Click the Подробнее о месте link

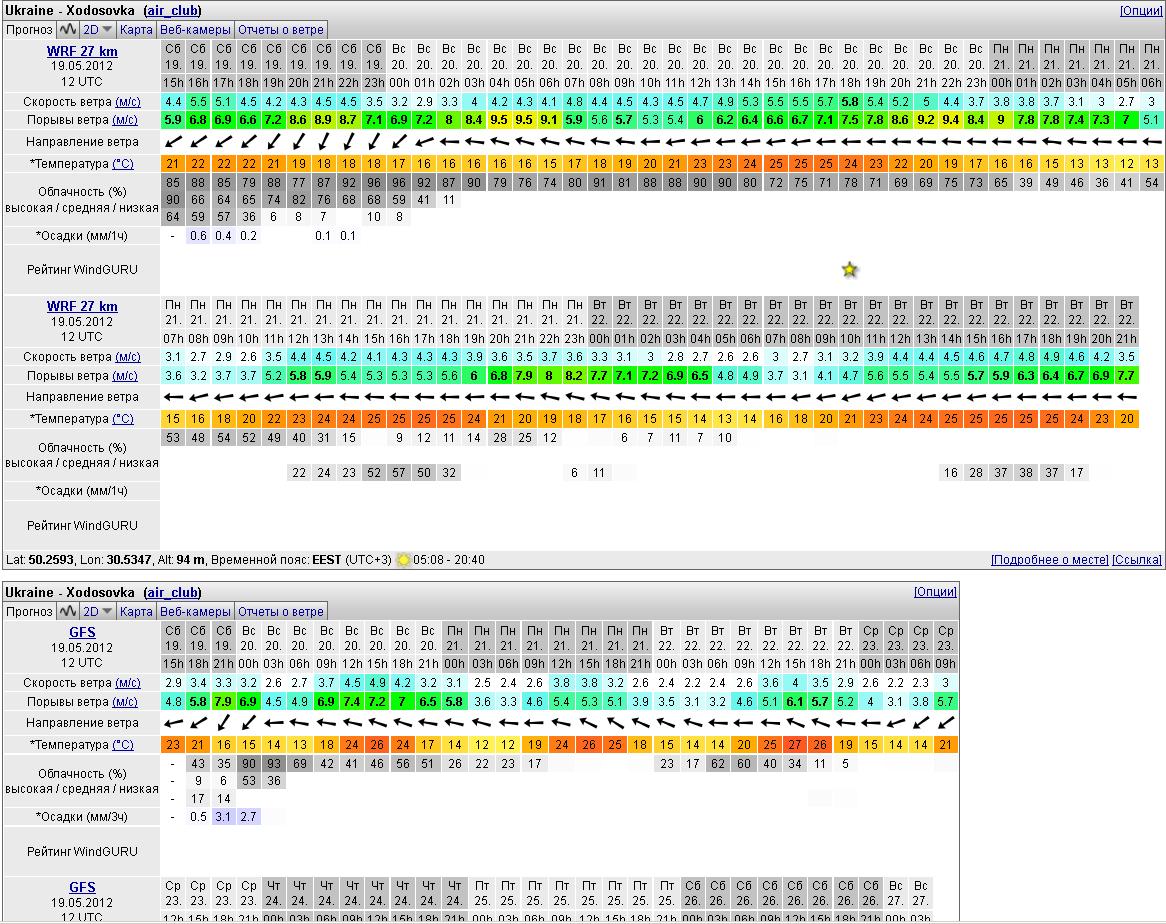coord(1049,560)
